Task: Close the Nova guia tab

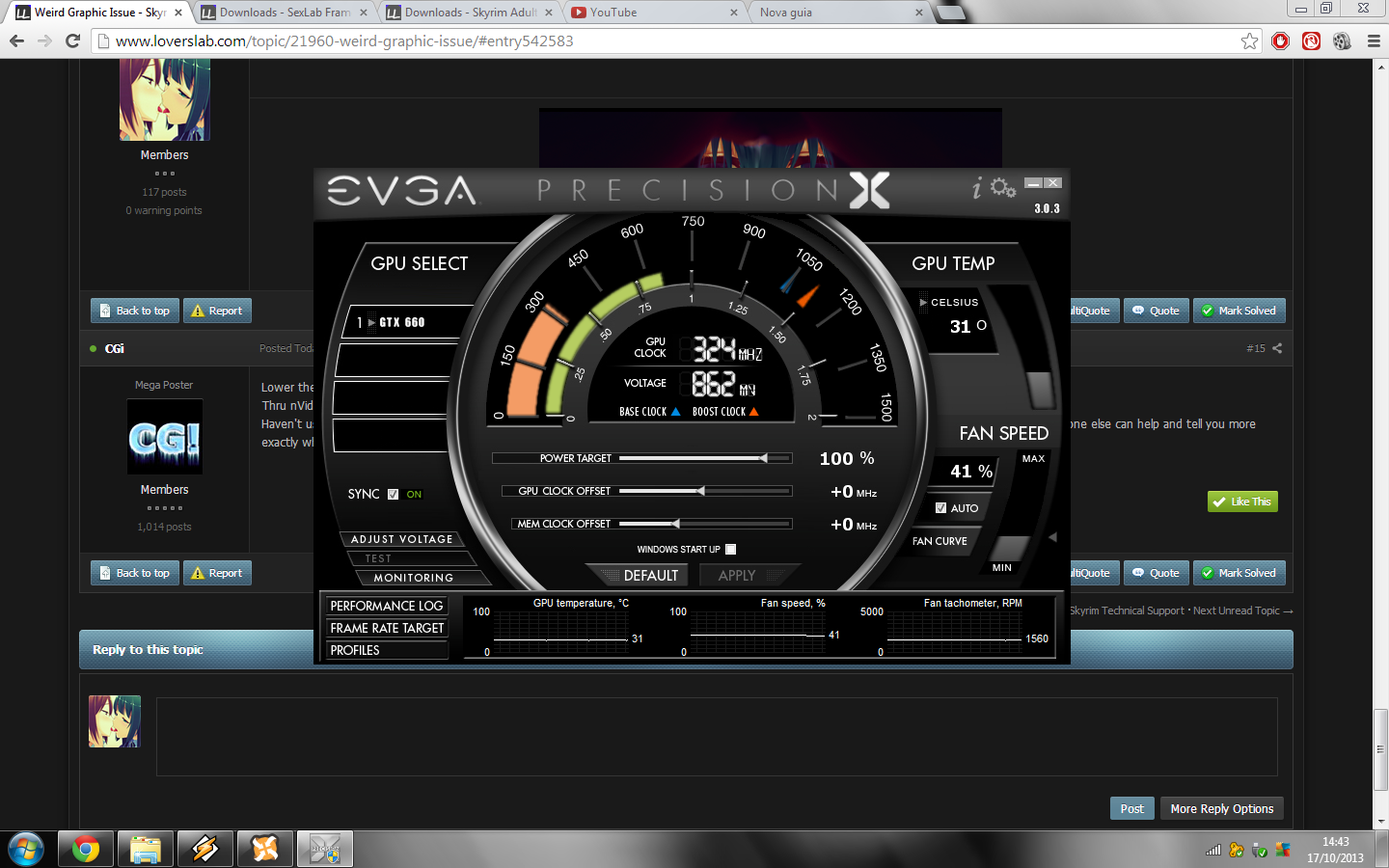Action: (919, 13)
